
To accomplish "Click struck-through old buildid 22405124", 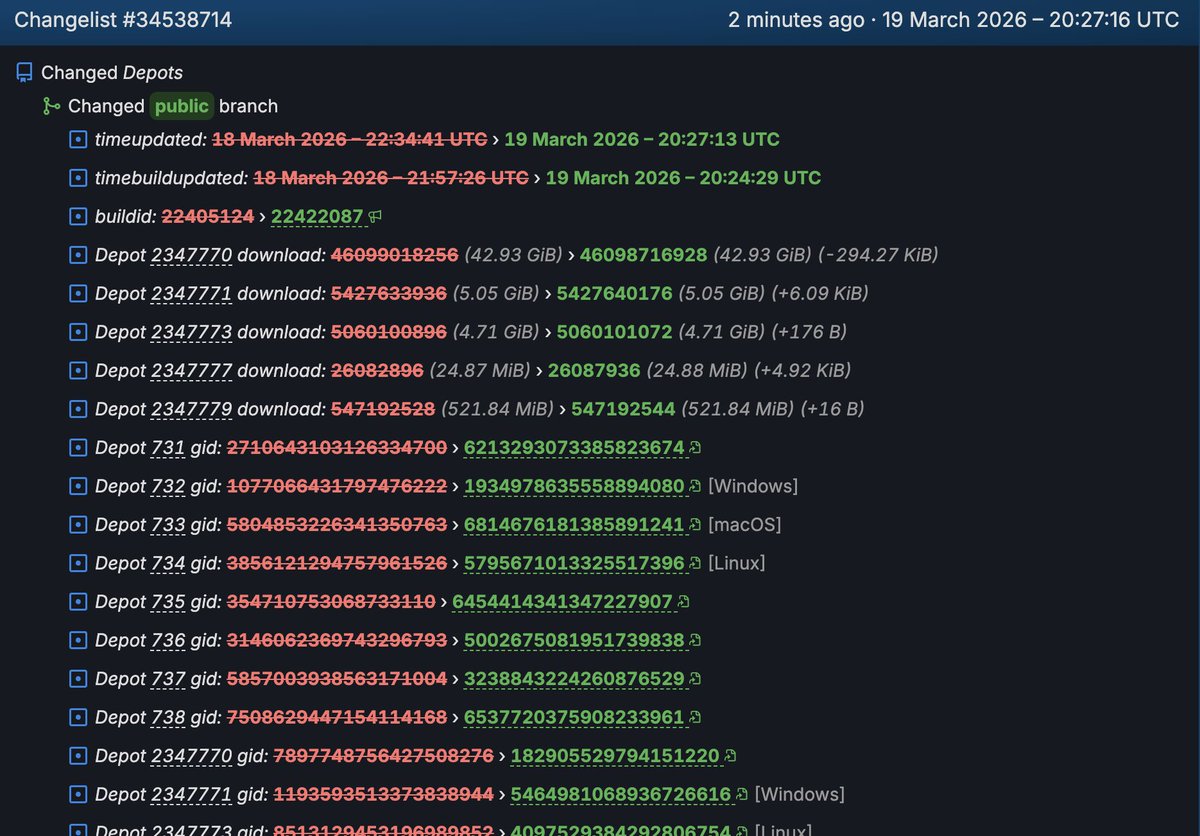I will coord(207,216).
